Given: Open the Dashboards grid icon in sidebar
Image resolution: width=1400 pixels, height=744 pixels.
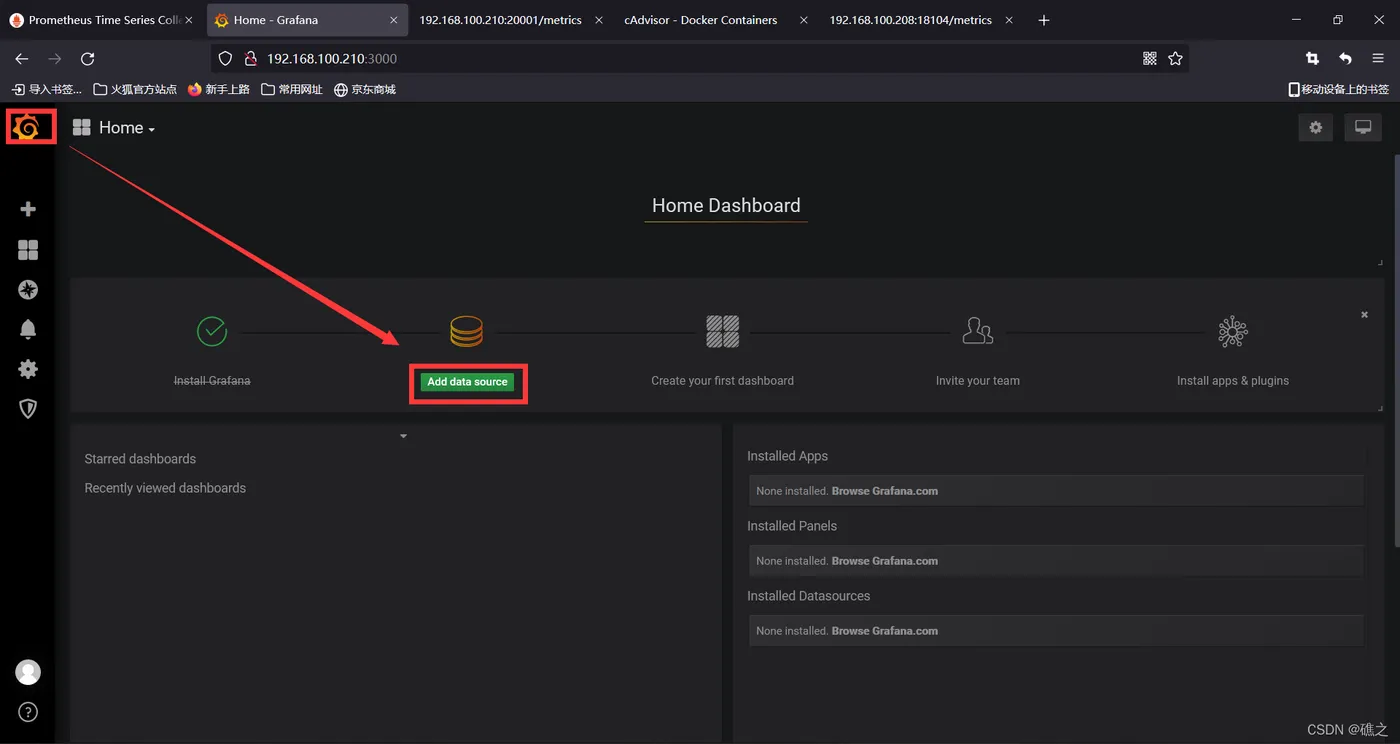Looking at the screenshot, I should [x=28, y=250].
